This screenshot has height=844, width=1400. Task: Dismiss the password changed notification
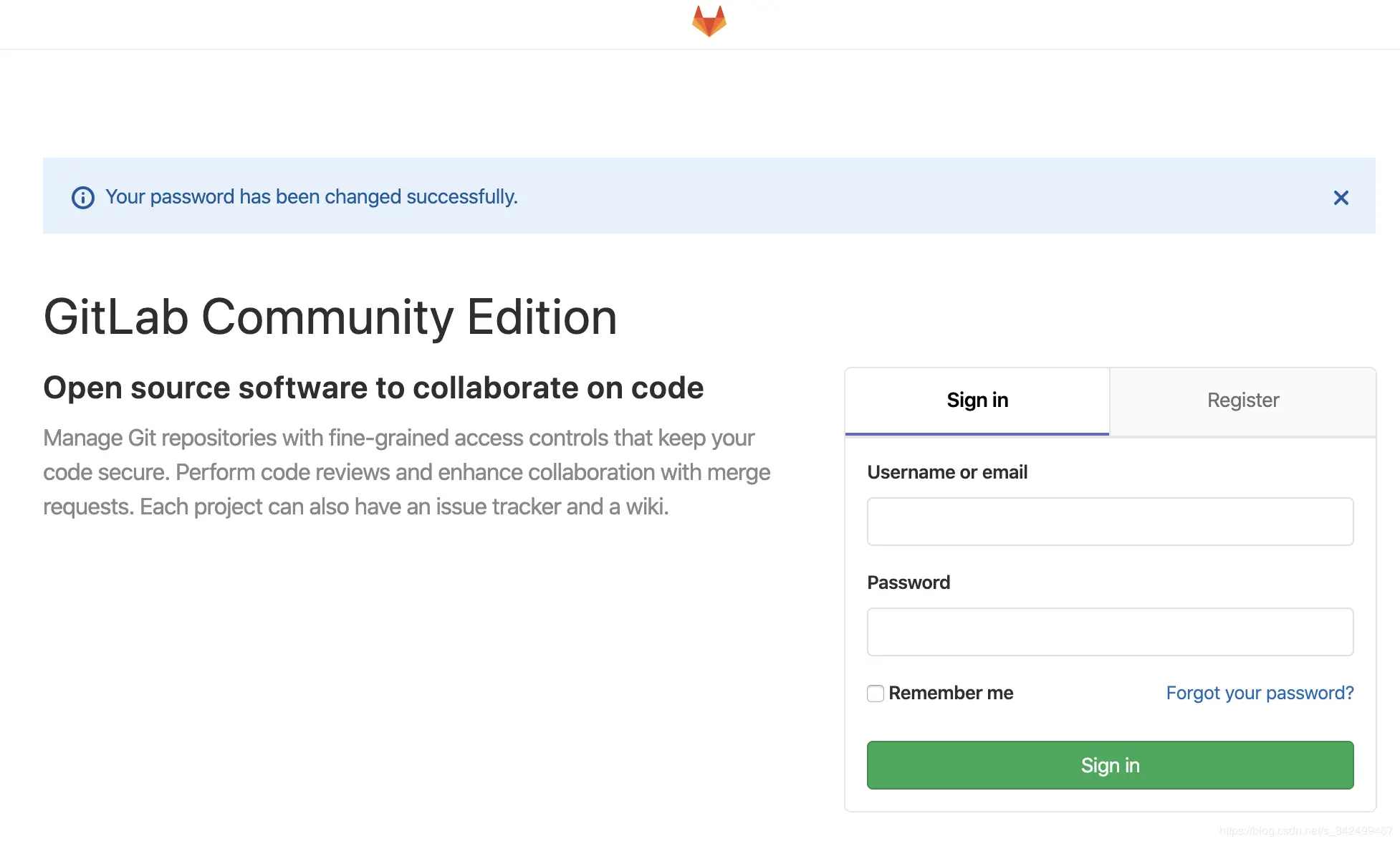click(1341, 198)
